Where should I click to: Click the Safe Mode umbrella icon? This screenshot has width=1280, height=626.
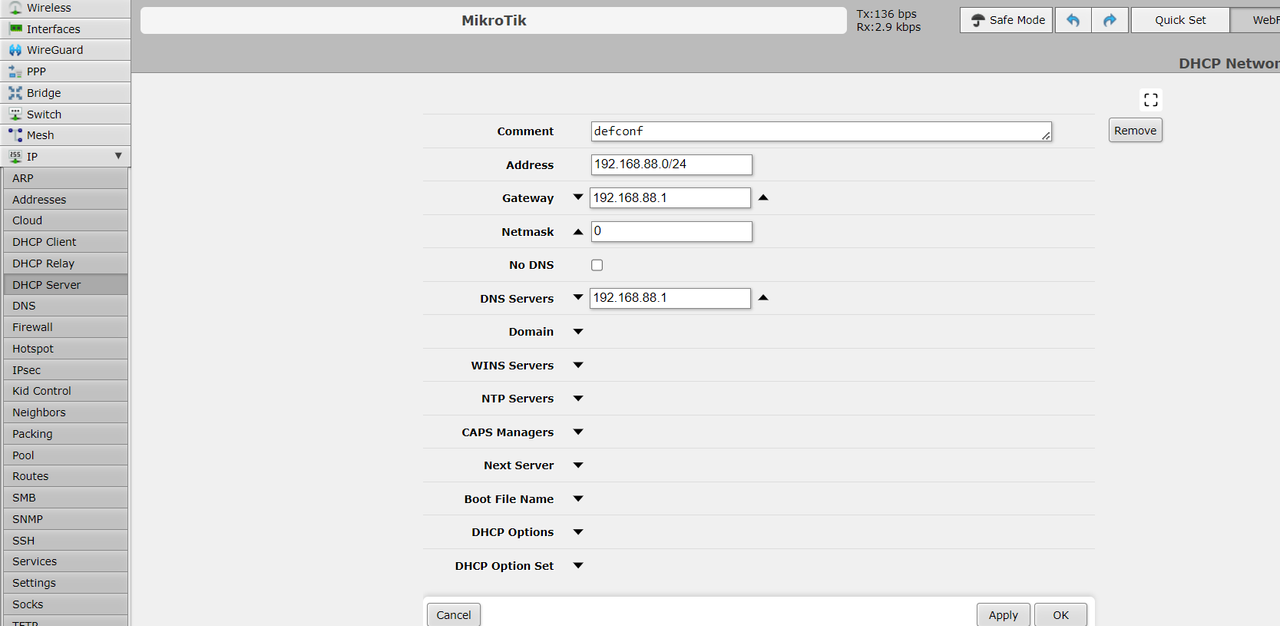[978, 20]
